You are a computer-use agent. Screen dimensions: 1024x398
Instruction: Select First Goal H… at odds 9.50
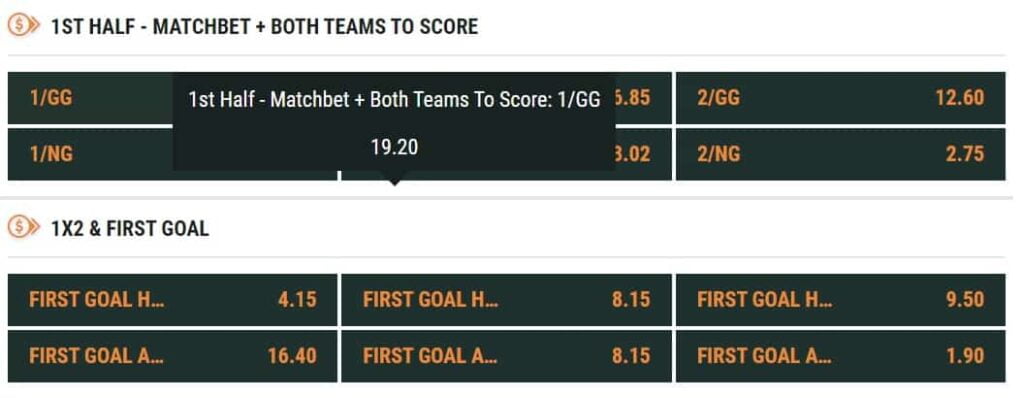pyautogui.click(x=840, y=299)
